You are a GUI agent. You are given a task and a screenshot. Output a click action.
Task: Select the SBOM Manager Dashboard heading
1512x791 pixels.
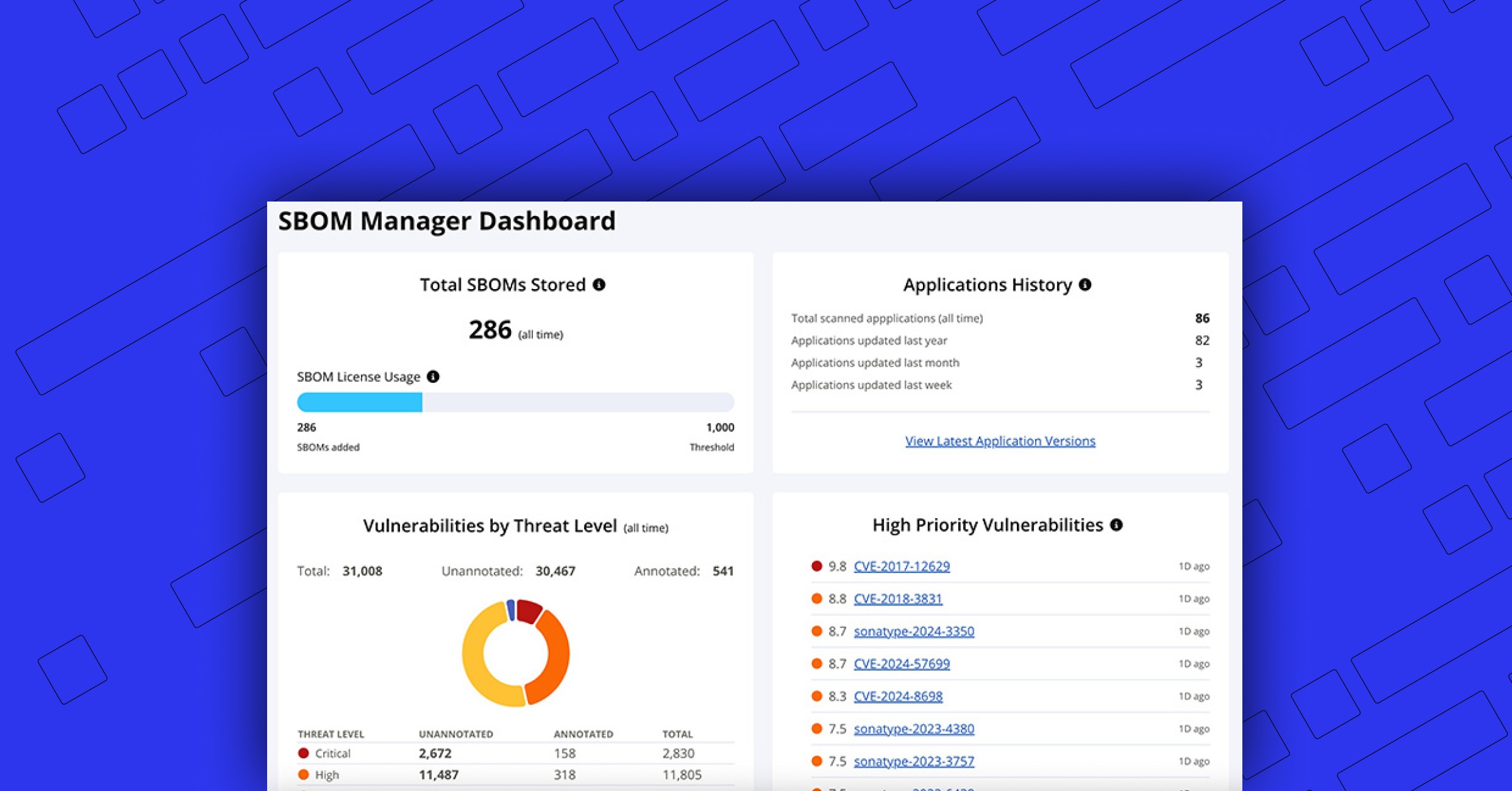coord(447,221)
